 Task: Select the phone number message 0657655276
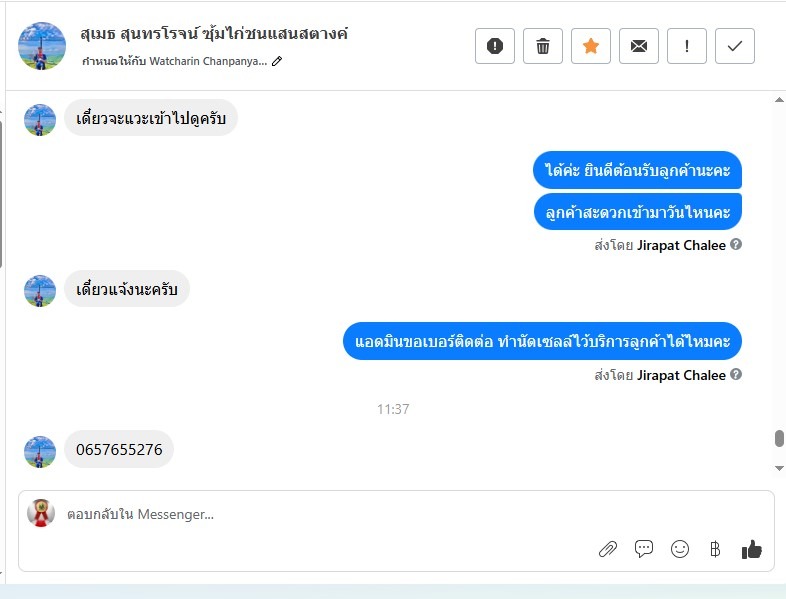click(119, 449)
